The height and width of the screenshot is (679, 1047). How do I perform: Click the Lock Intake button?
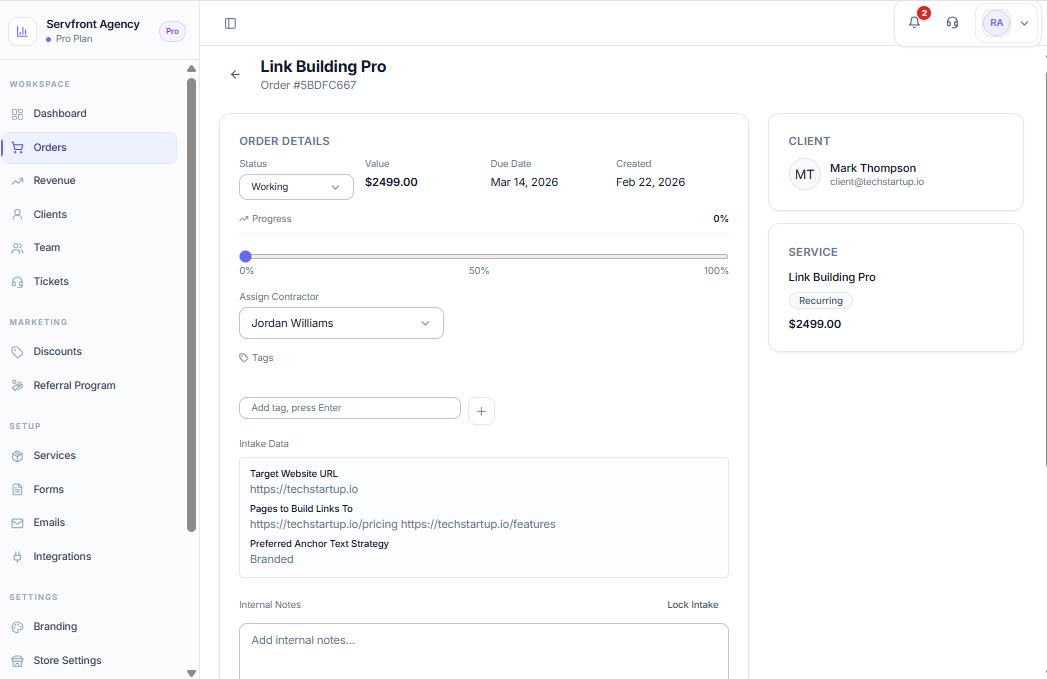point(692,605)
